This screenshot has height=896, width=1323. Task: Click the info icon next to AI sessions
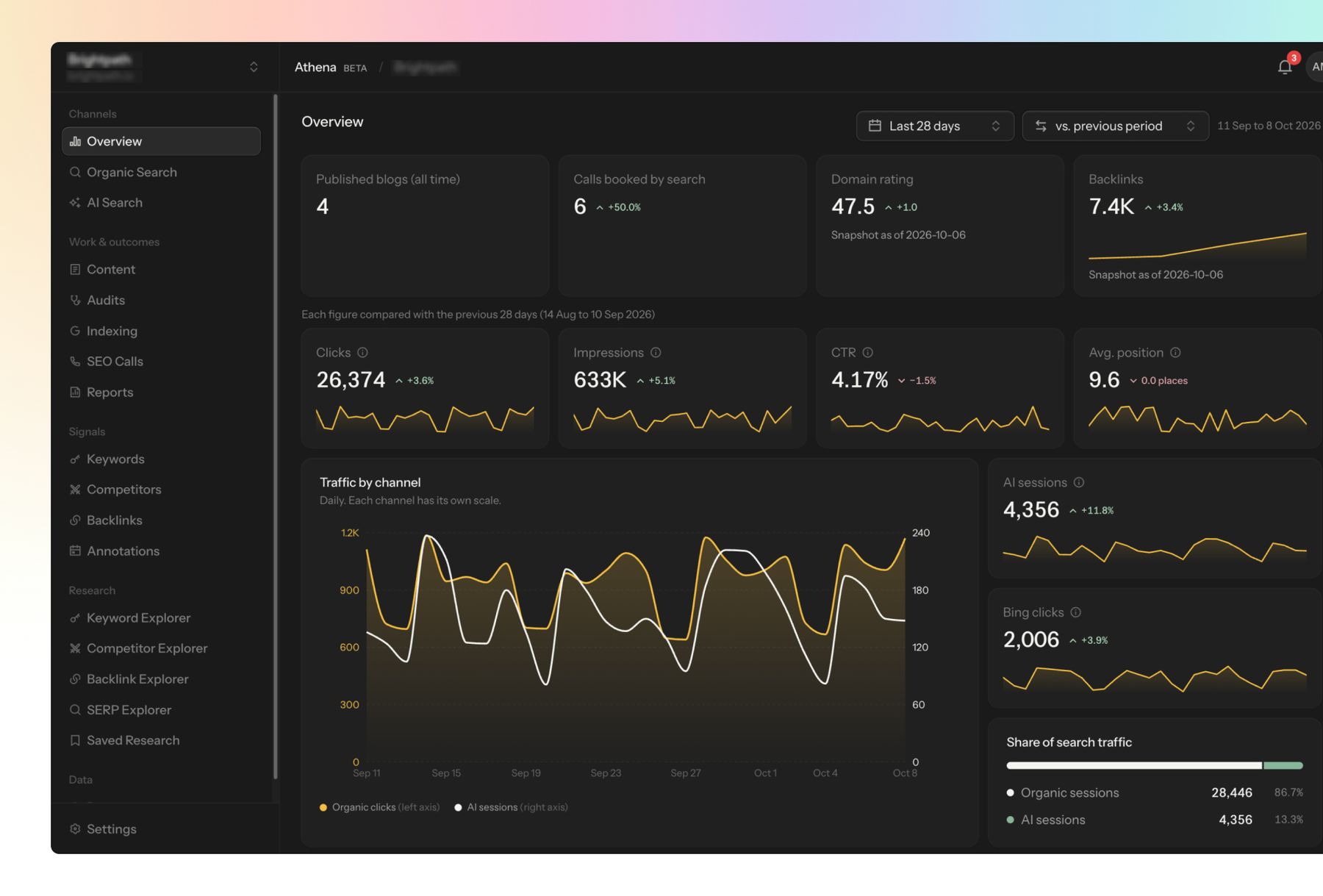click(1079, 482)
